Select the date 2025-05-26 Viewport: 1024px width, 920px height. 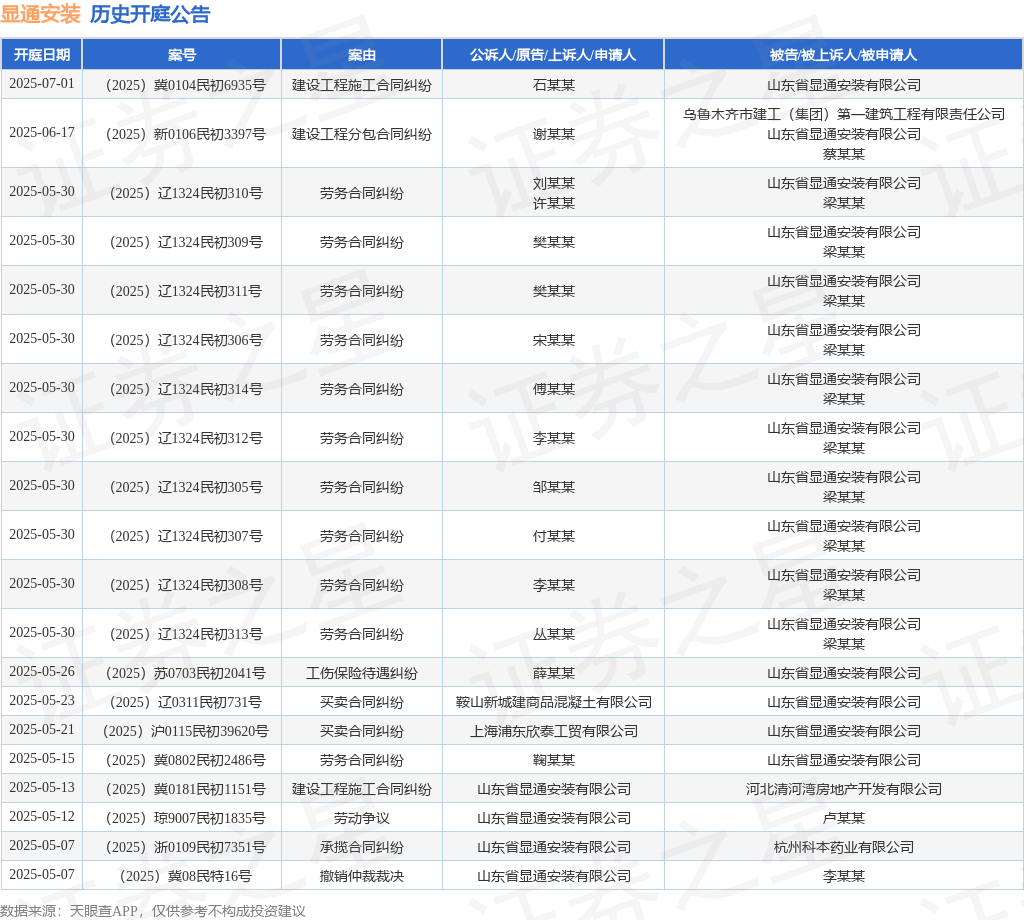tap(42, 672)
